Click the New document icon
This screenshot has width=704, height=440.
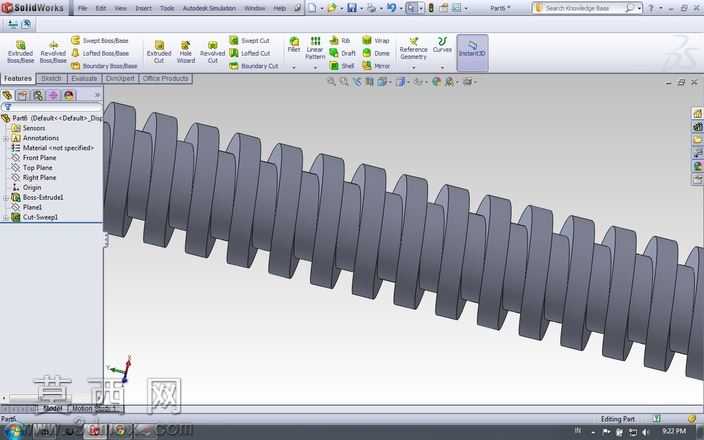click(312, 8)
